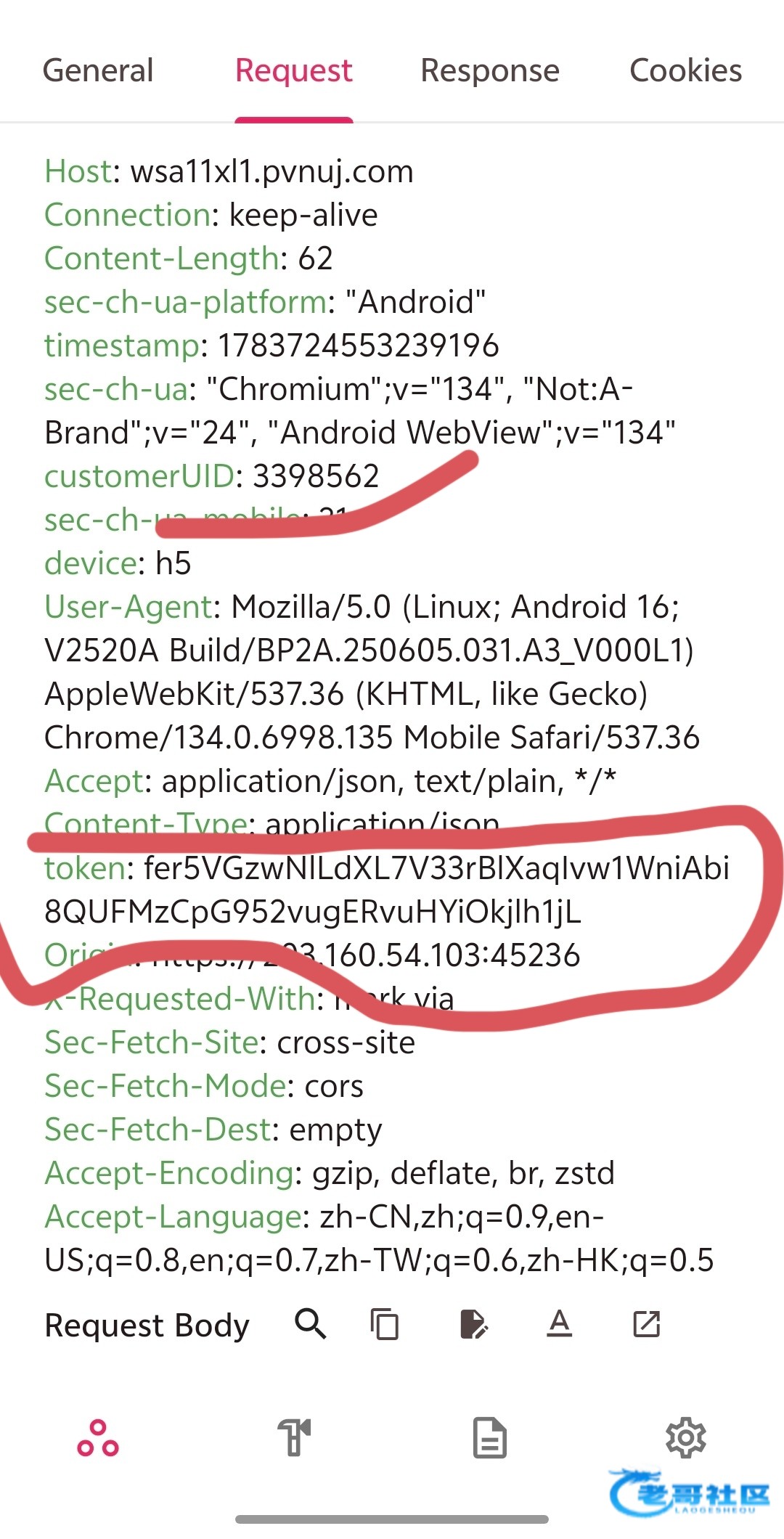Tap the Host header value wsa11xl1.pvnuj.com
Screen dimensions: 784x1539
point(271,172)
